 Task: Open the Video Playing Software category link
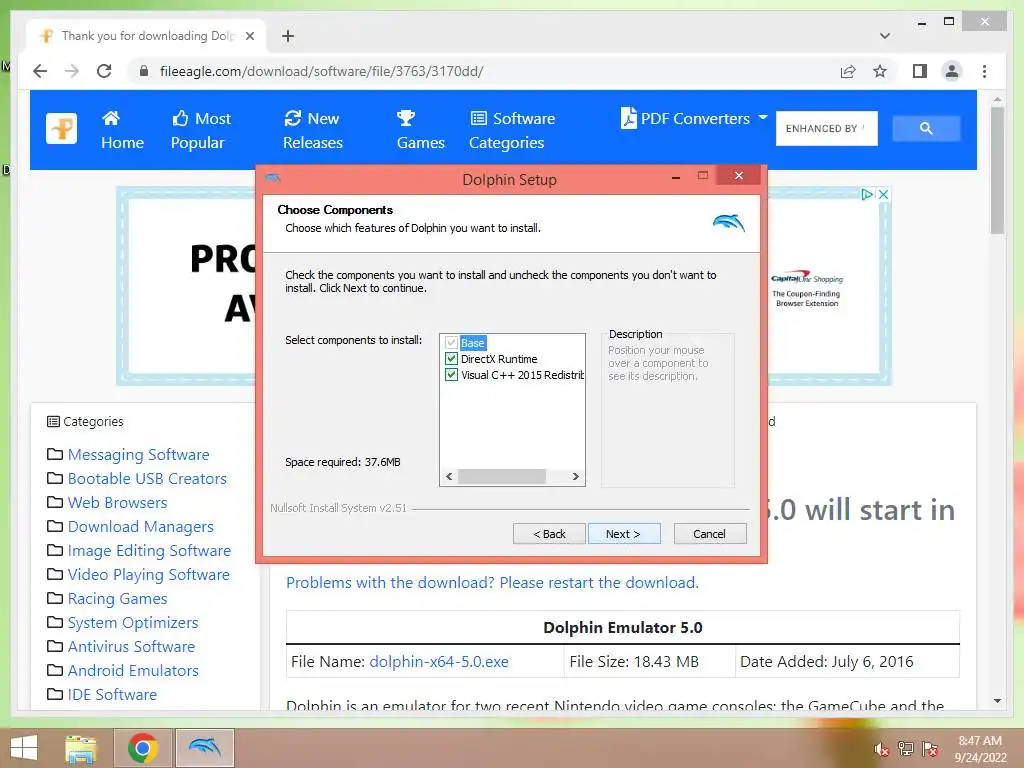click(x=148, y=575)
